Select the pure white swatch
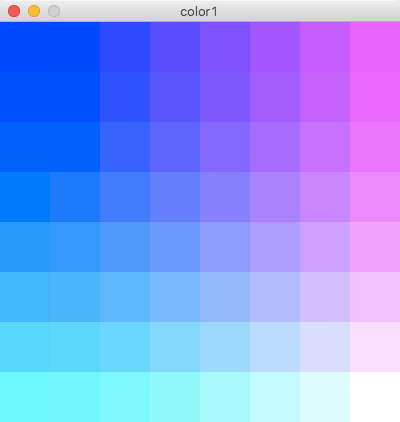This screenshot has width=400, height=422. click(x=375, y=397)
